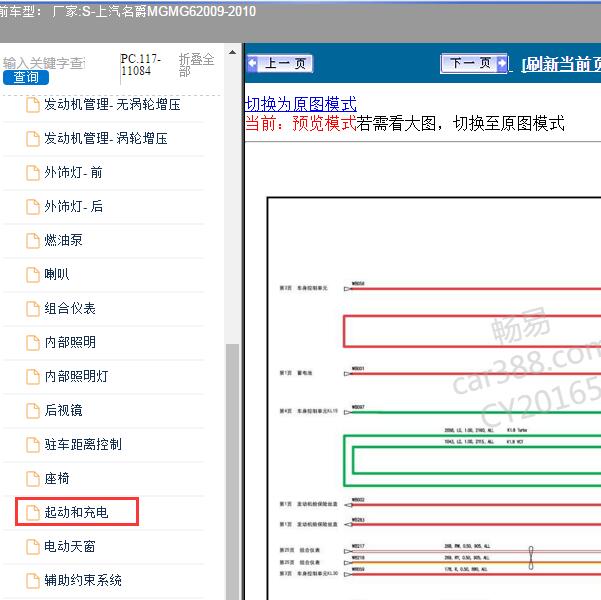
Task: Open 后视镜 entry
Action: [63, 410]
